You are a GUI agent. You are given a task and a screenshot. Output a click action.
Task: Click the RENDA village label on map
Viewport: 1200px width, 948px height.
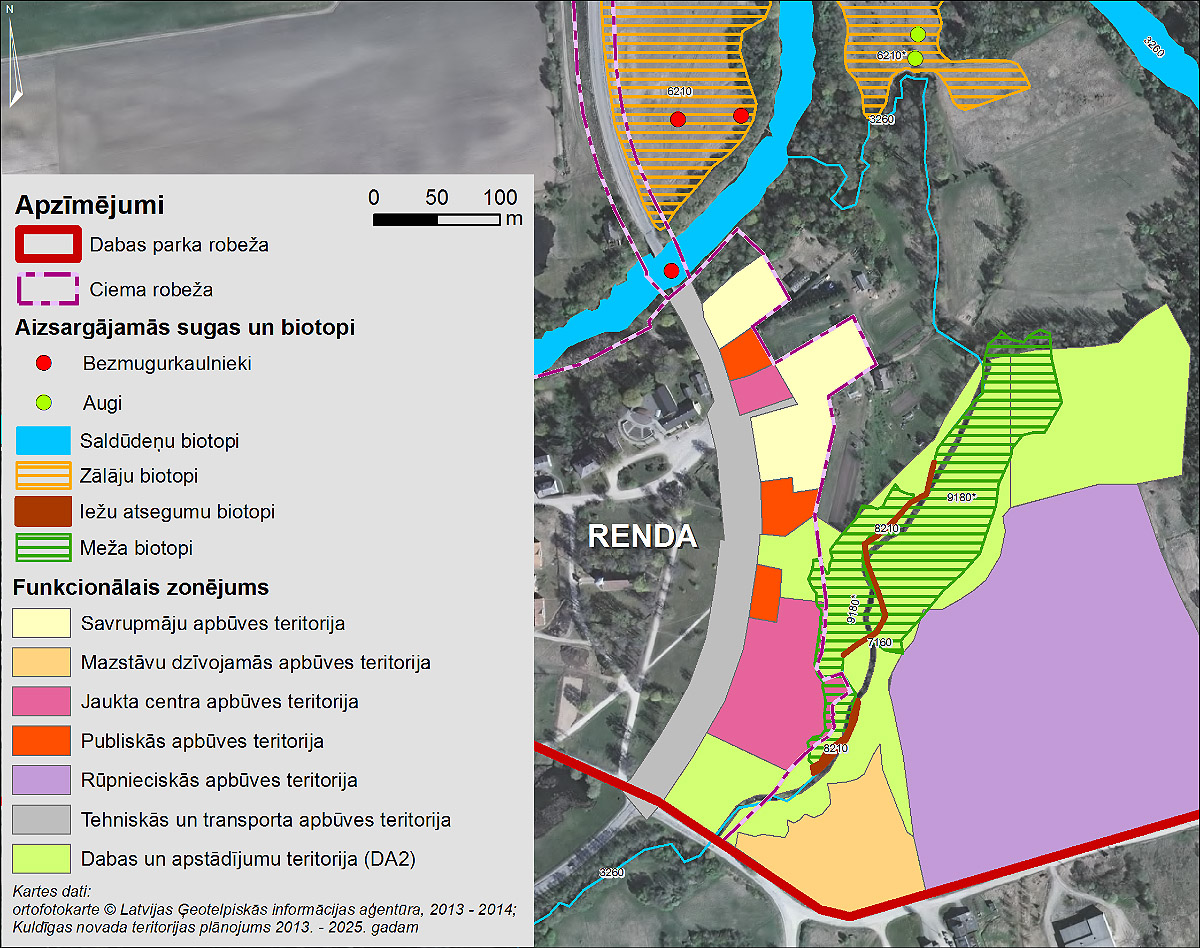tap(642, 536)
